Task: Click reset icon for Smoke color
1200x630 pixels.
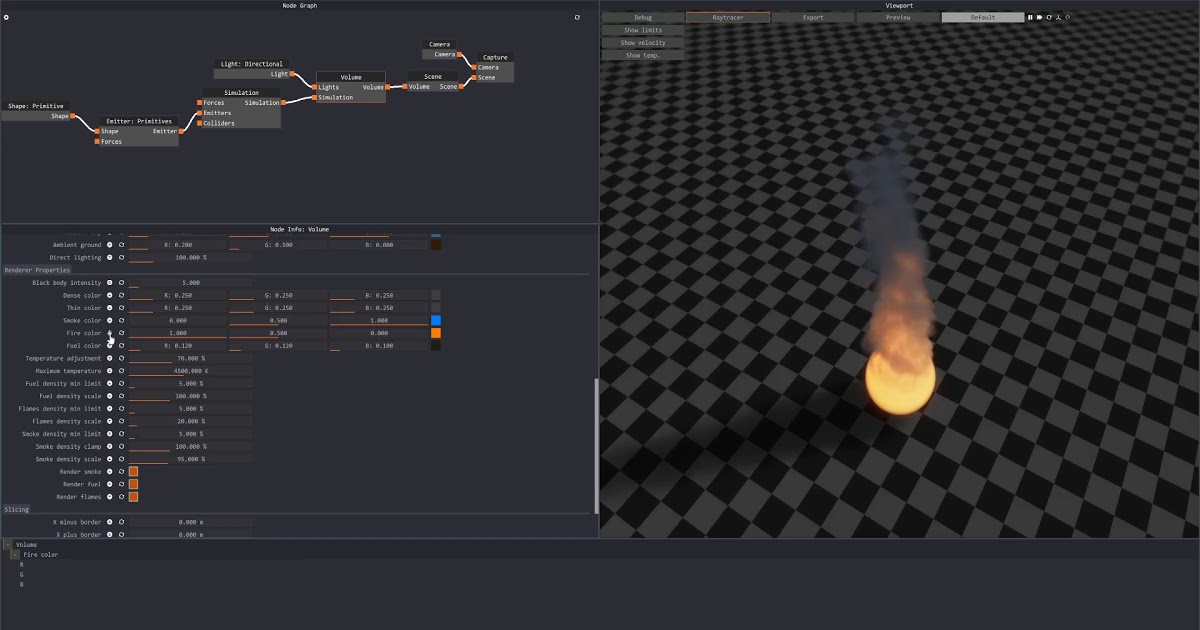Action: [121, 320]
